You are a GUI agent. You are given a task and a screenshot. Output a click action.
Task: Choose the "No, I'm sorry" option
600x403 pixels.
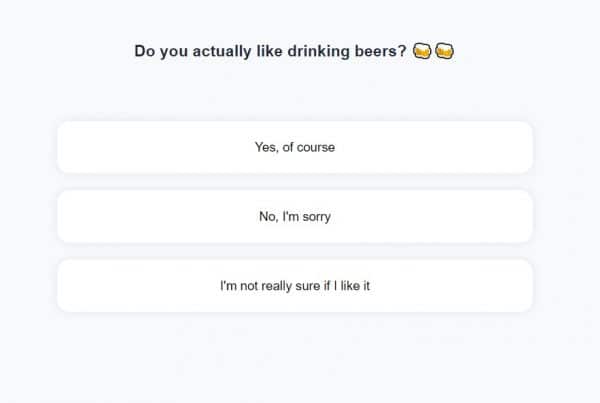click(295, 216)
